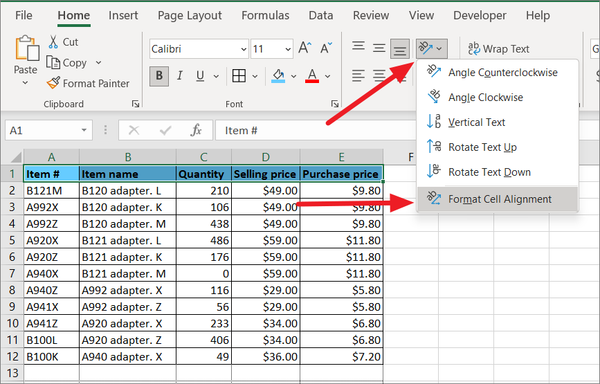Select cell showing $7.20
The width and height of the screenshot is (600, 384).
tap(341, 356)
